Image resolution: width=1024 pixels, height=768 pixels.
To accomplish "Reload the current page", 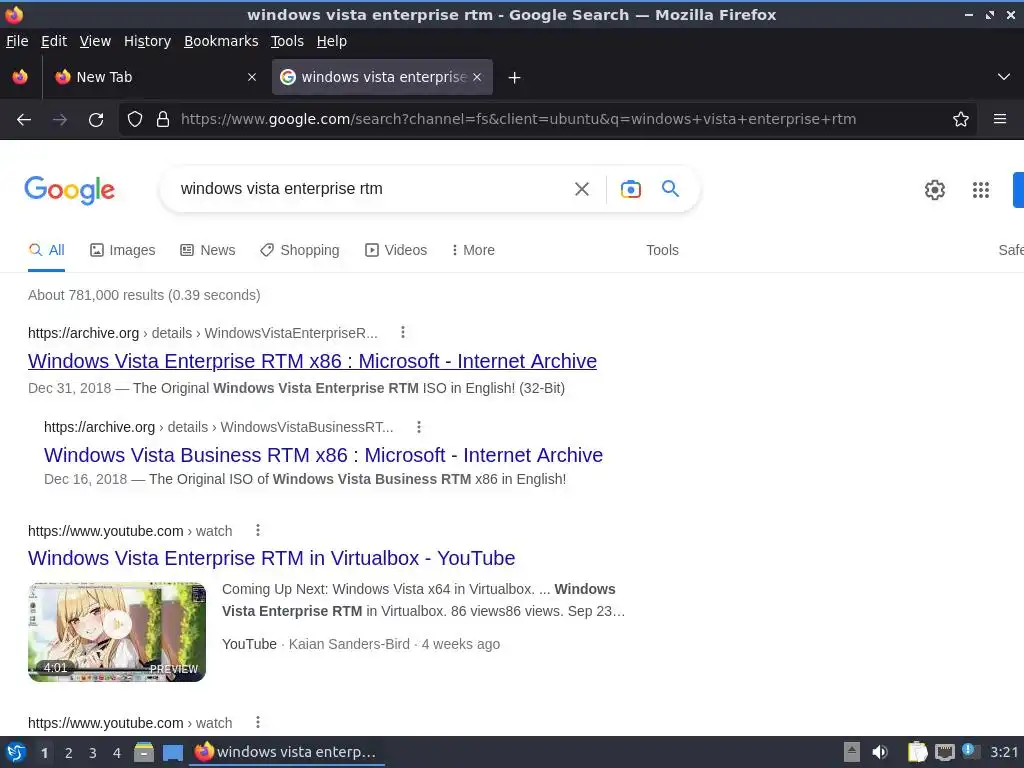I will pos(96,120).
